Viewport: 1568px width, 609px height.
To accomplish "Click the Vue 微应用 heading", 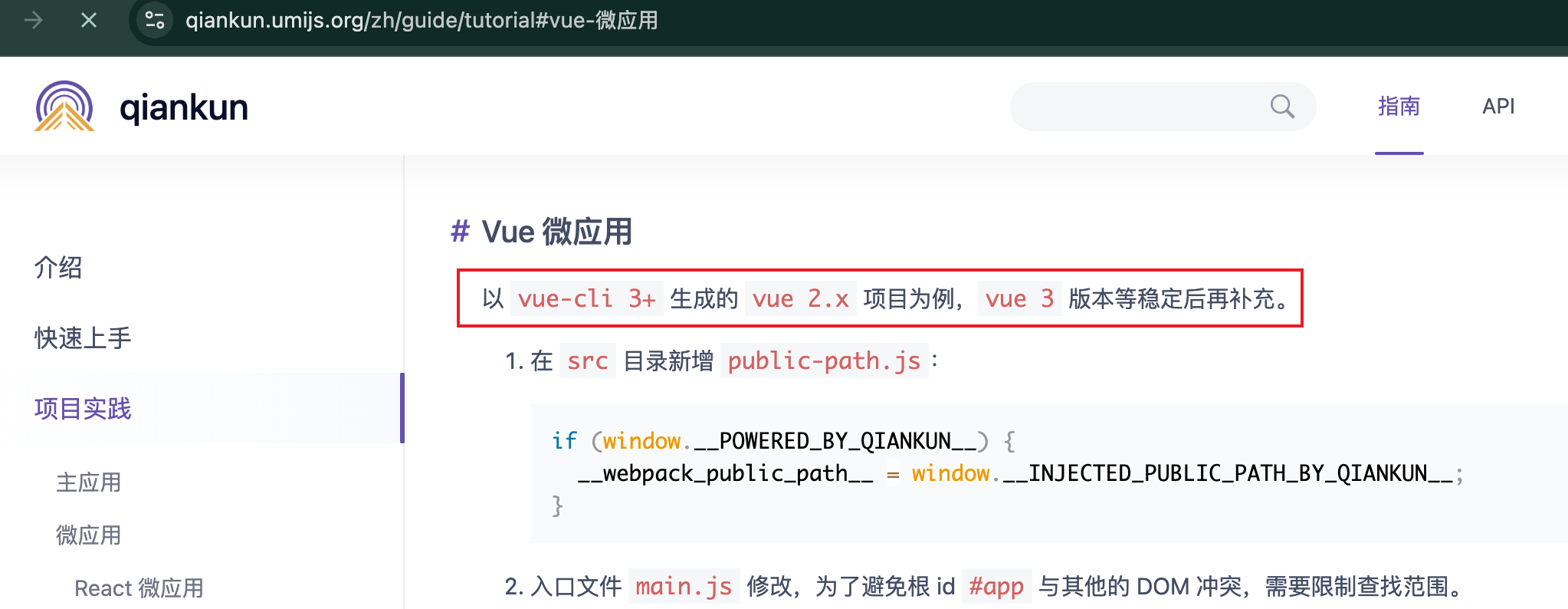I will pos(556,231).
